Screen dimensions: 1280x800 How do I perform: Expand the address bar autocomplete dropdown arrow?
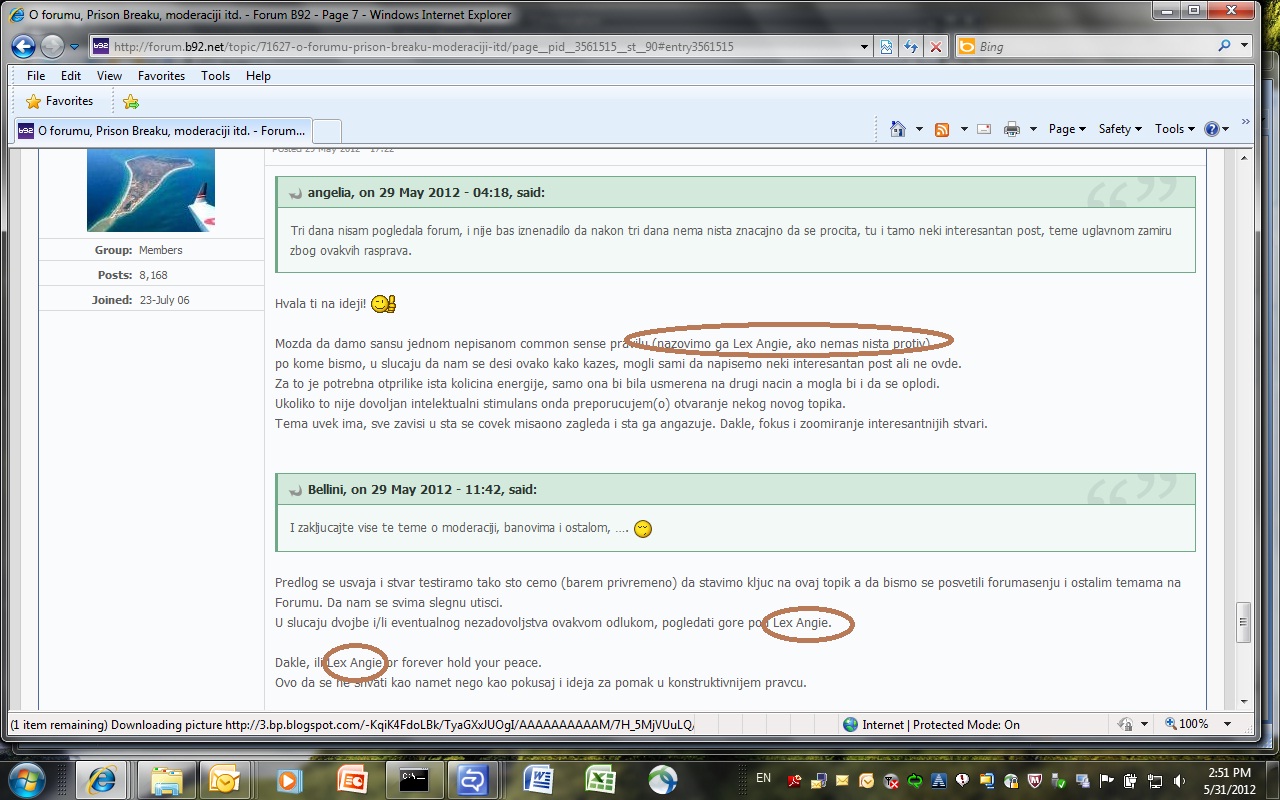[x=865, y=46]
